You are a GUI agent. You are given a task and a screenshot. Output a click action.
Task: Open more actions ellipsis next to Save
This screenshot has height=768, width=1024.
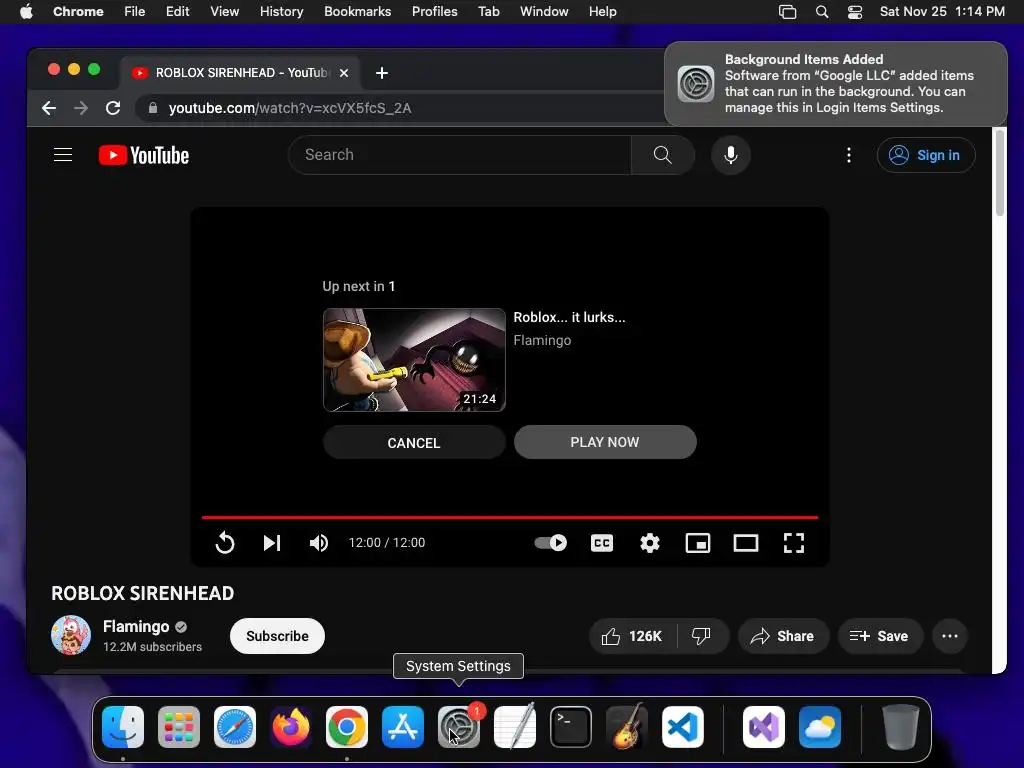tap(950, 636)
